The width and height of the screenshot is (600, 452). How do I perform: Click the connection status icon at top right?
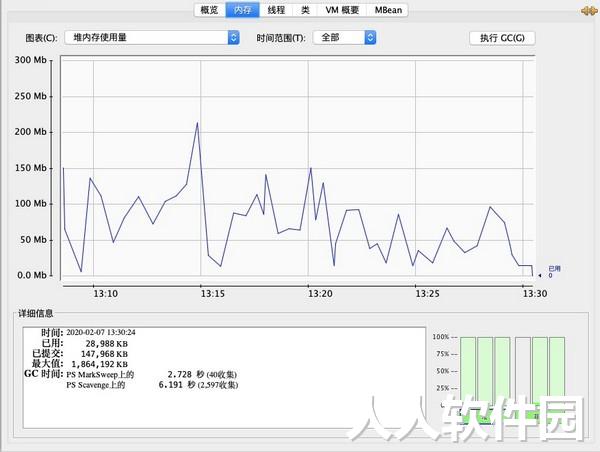589,11
